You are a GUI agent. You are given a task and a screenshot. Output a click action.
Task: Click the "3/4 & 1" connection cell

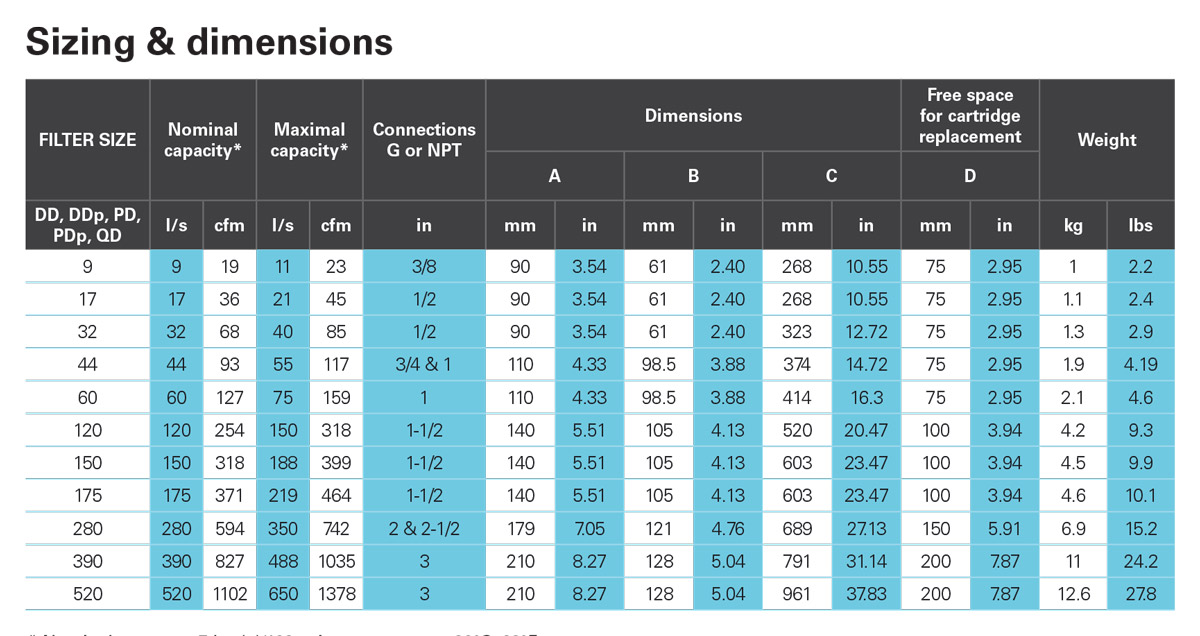pyautogui.click(x=424, y=364)
